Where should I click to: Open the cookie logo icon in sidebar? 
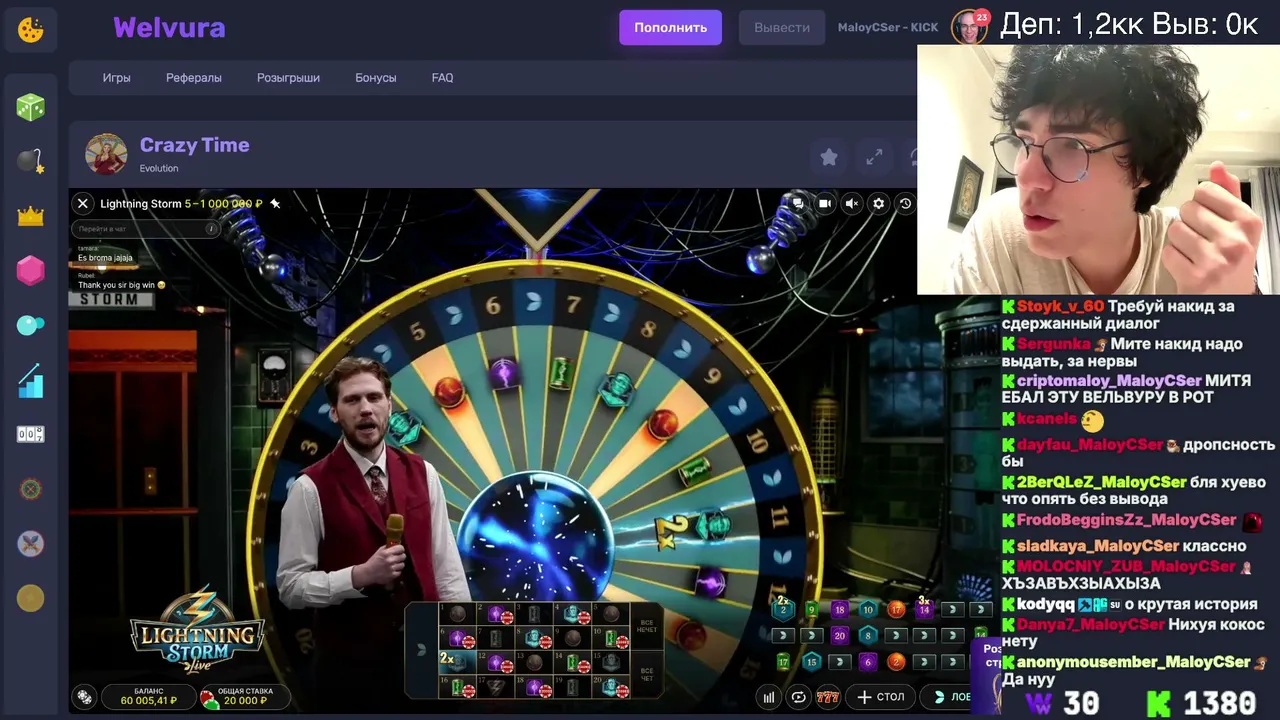pos(30,30)
